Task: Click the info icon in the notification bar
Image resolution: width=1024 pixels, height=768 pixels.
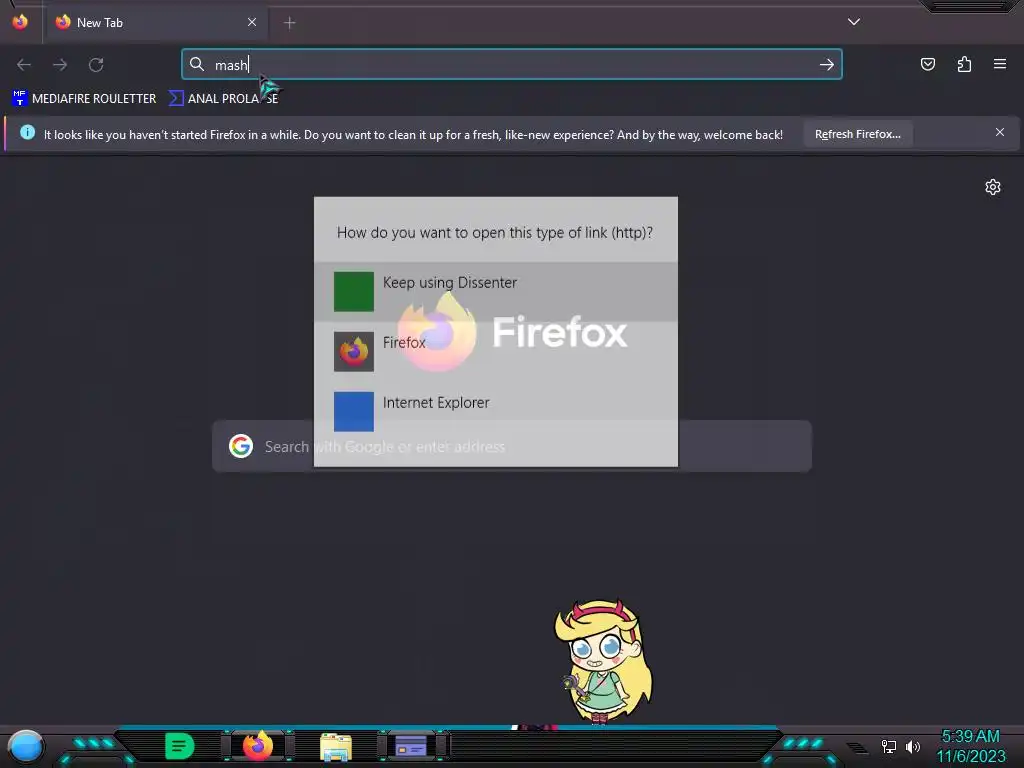Action: point(27,133)
